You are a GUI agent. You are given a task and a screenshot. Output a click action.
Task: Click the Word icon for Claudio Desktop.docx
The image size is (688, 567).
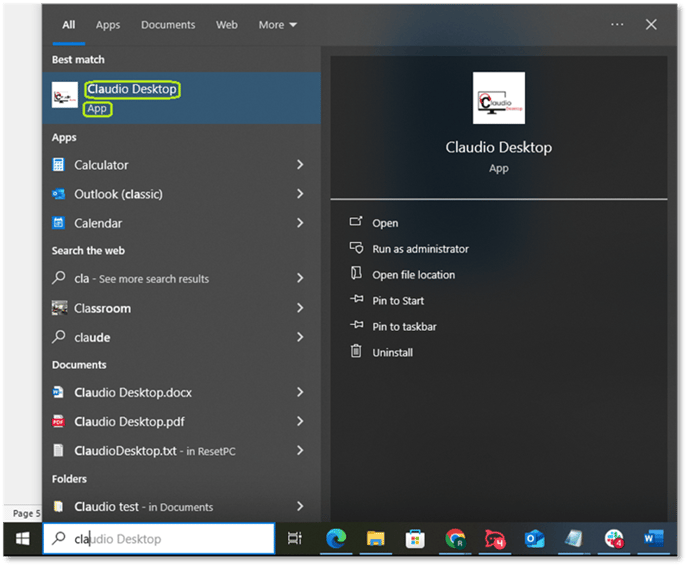pyautogui.click(x=58, y=392)
